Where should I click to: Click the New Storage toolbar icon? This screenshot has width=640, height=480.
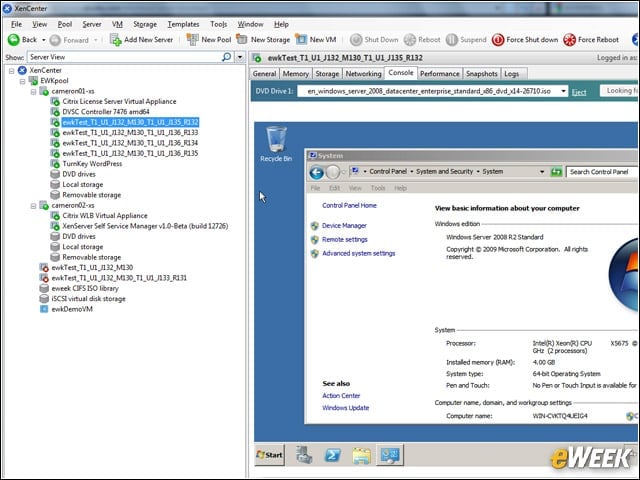pyautogui.click(x=242, y=39)
